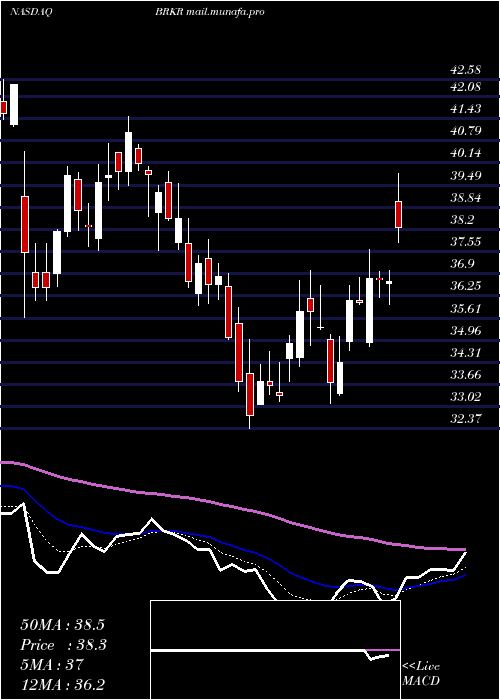The image size is (500, 700).
Task: Click the 5MA : 37 readout
Action: [52, 664]
